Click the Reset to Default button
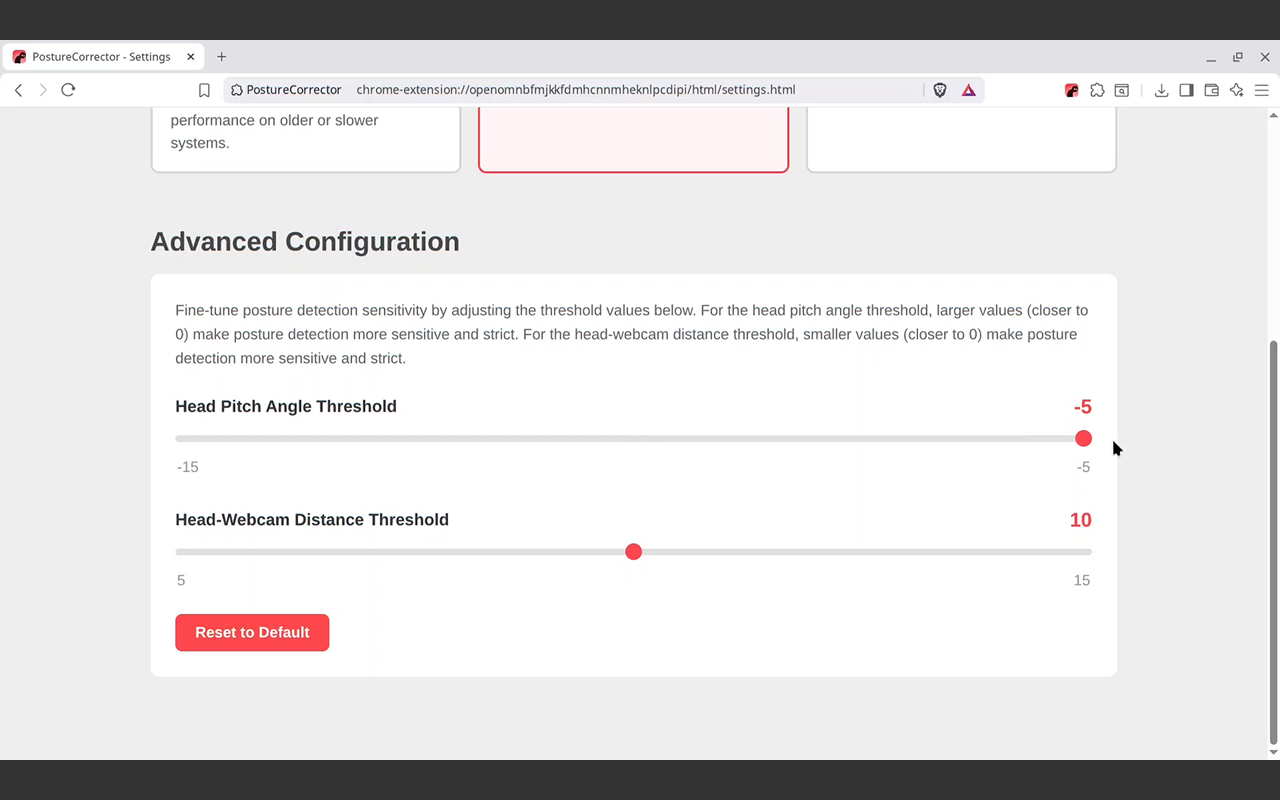The width and height of the screenshot is (1280, 800). click(252, 632)
